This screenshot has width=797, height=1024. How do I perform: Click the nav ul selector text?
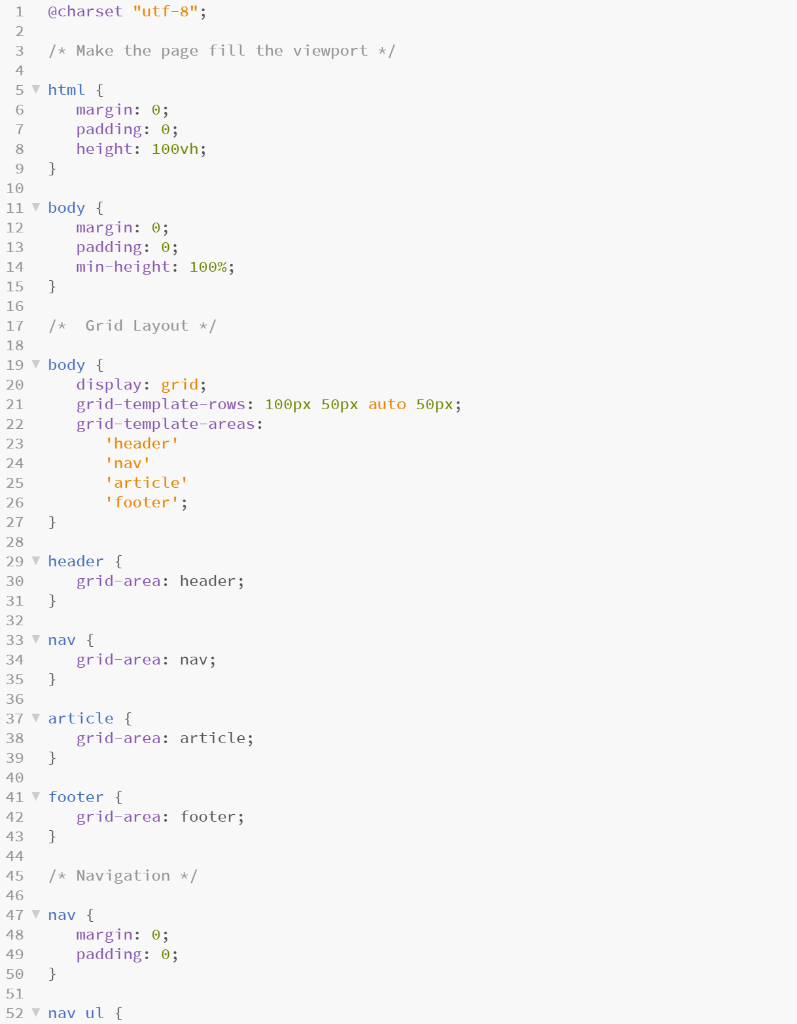pyautogui.click(x=76, y=1013)
